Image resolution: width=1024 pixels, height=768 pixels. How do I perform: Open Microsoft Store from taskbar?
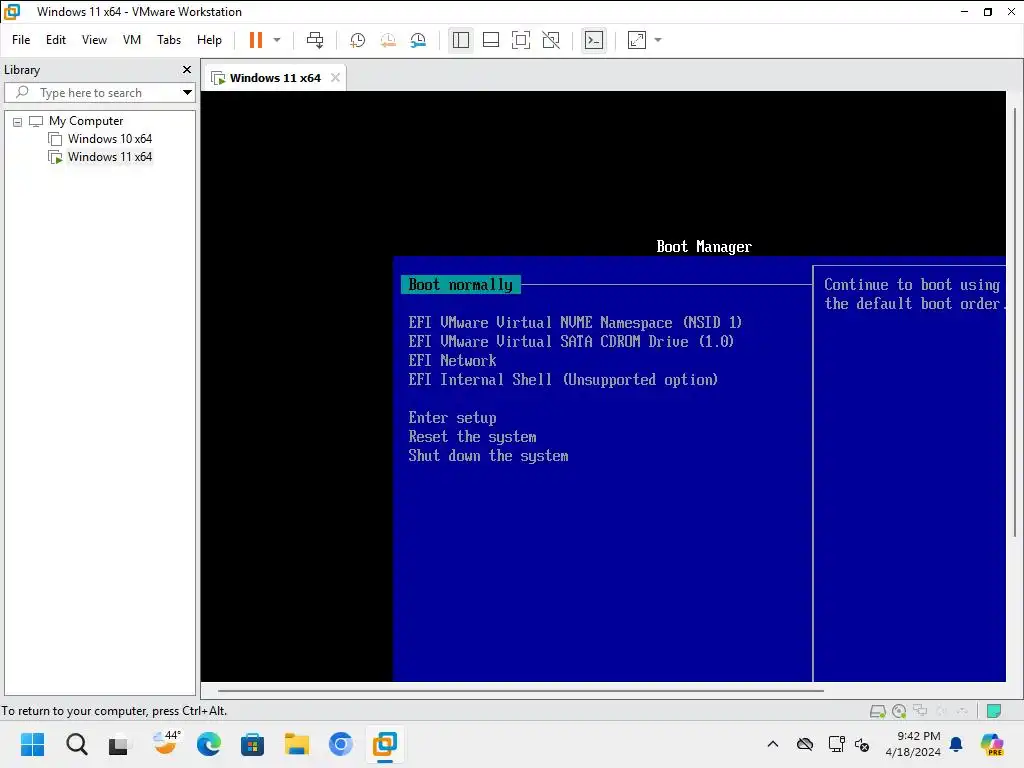[252, 744]
